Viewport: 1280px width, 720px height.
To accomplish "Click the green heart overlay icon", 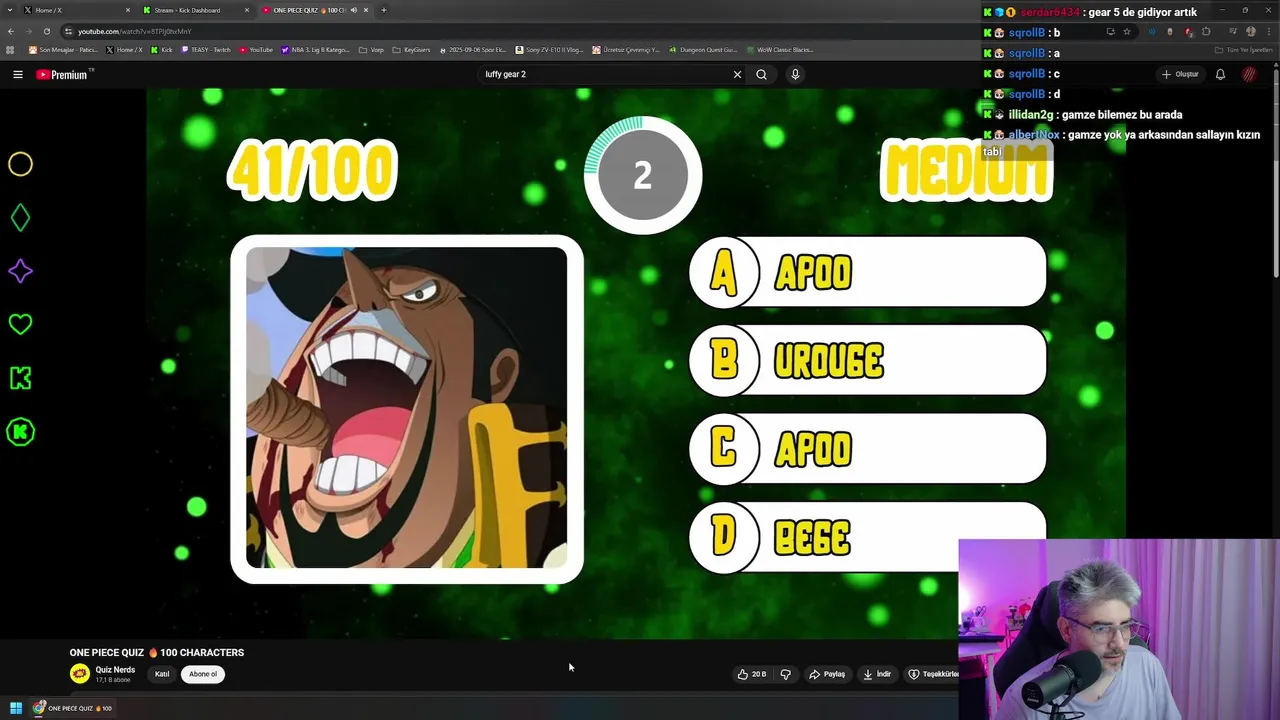I will point(20,324).
